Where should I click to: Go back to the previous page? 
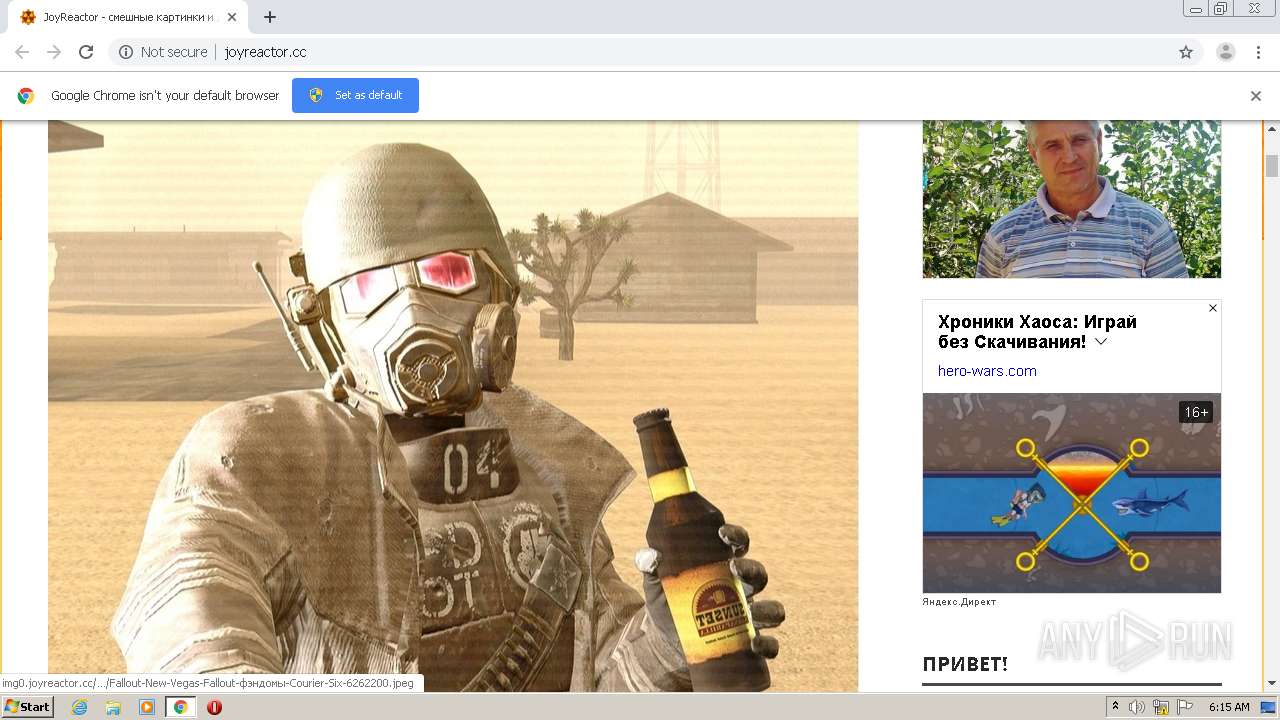(x=22, y=52)
